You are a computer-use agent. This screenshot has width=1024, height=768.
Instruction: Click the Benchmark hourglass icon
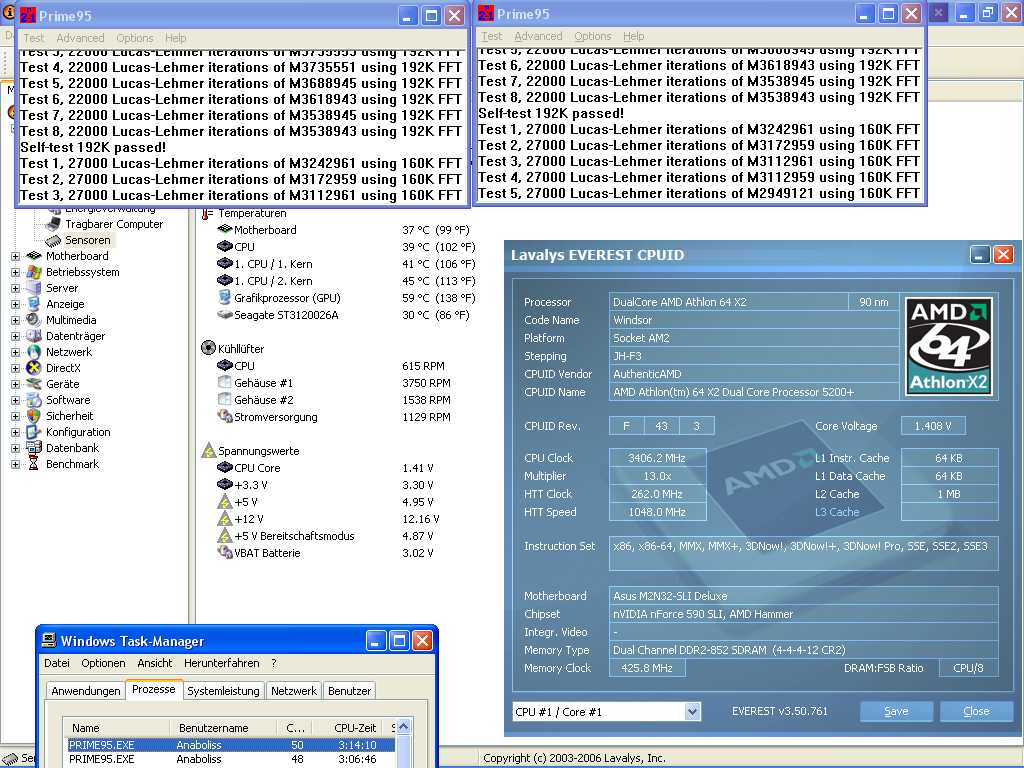click(33, 464)
